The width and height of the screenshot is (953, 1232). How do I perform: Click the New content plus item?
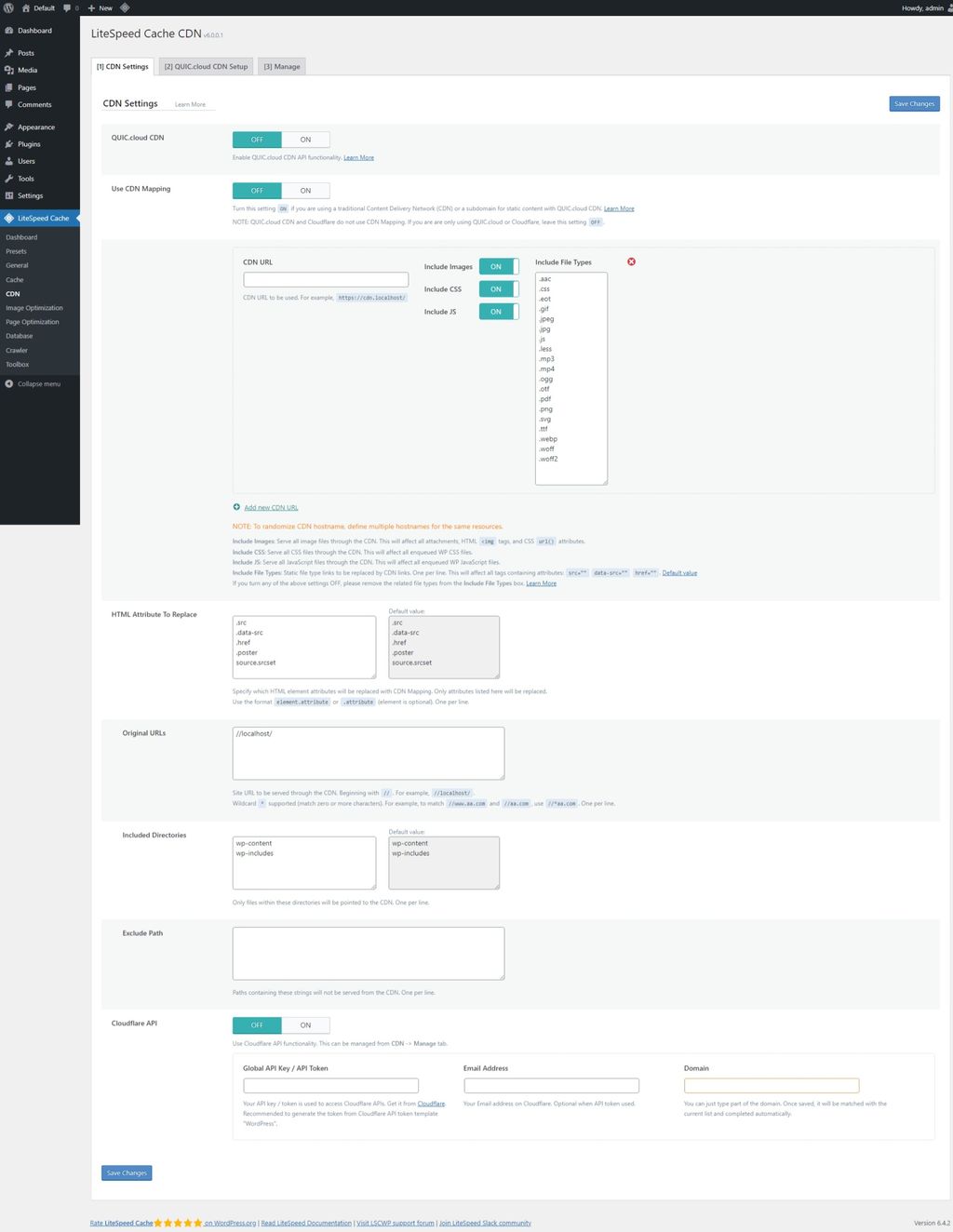pyautogui.click(x=101, y=7)
